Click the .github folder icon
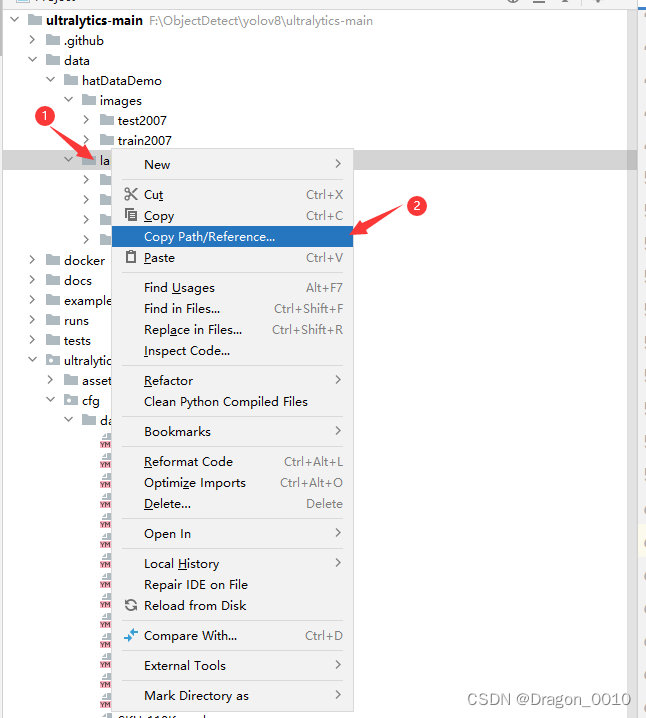Image resolution: width=646 pixels, height=718 pixels. [x=53, y=40]
